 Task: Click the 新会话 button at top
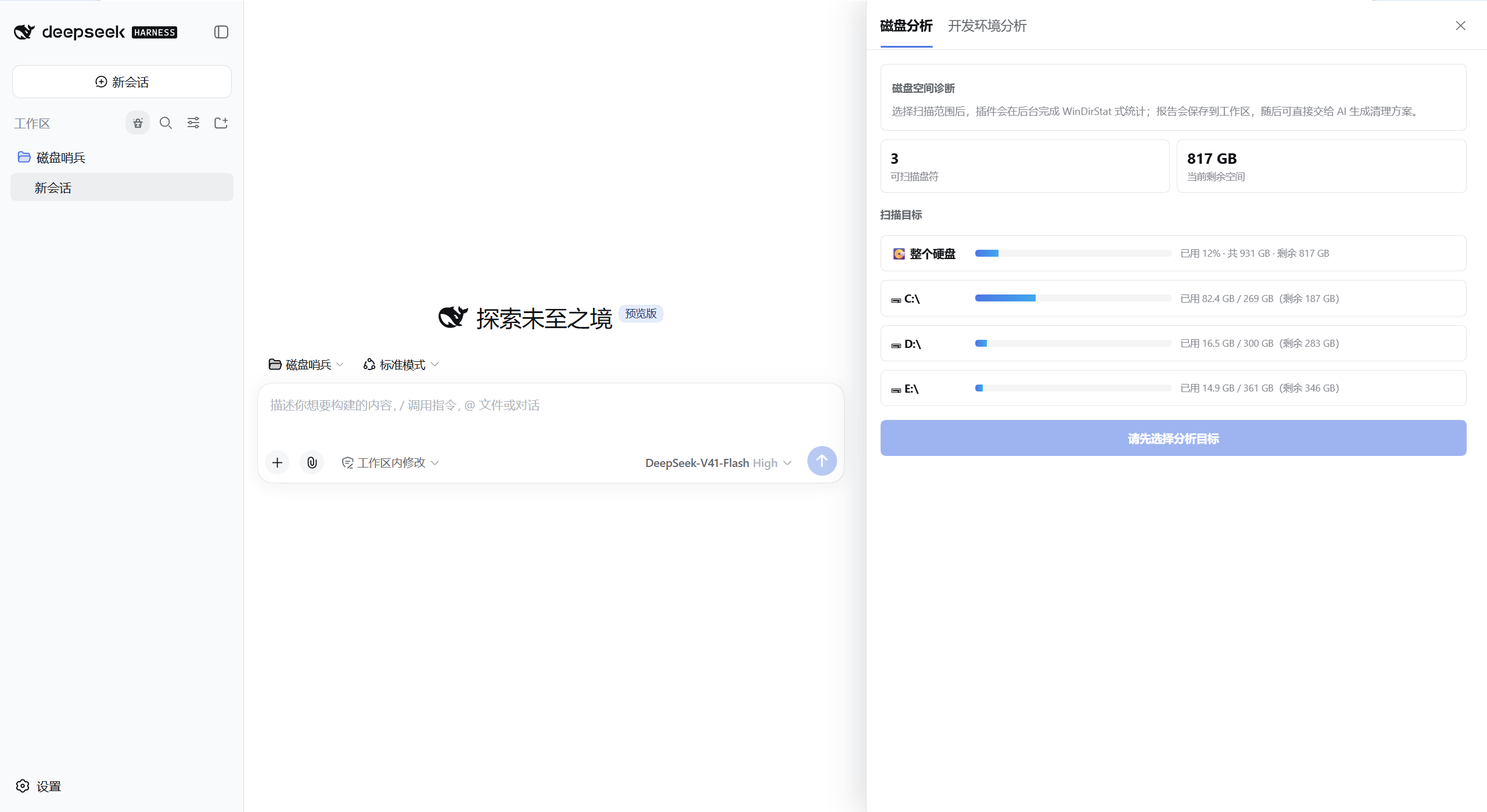(122, 82)
